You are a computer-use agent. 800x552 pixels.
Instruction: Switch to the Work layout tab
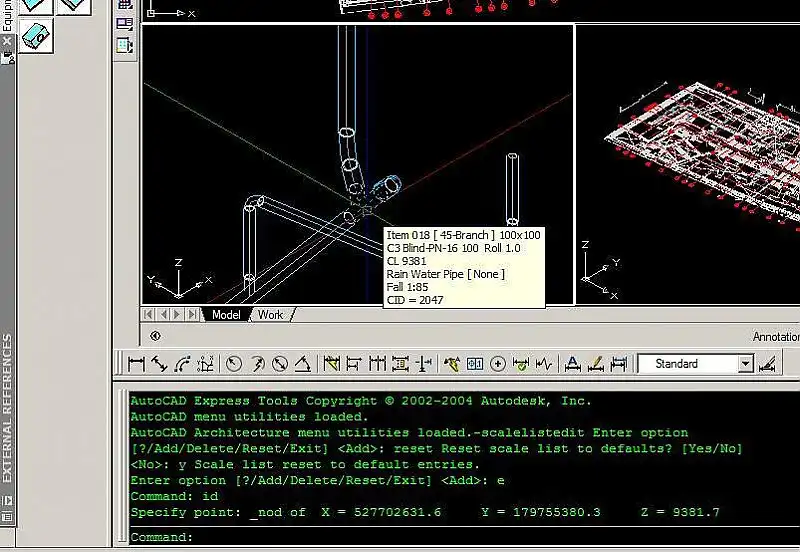point(270,314)
